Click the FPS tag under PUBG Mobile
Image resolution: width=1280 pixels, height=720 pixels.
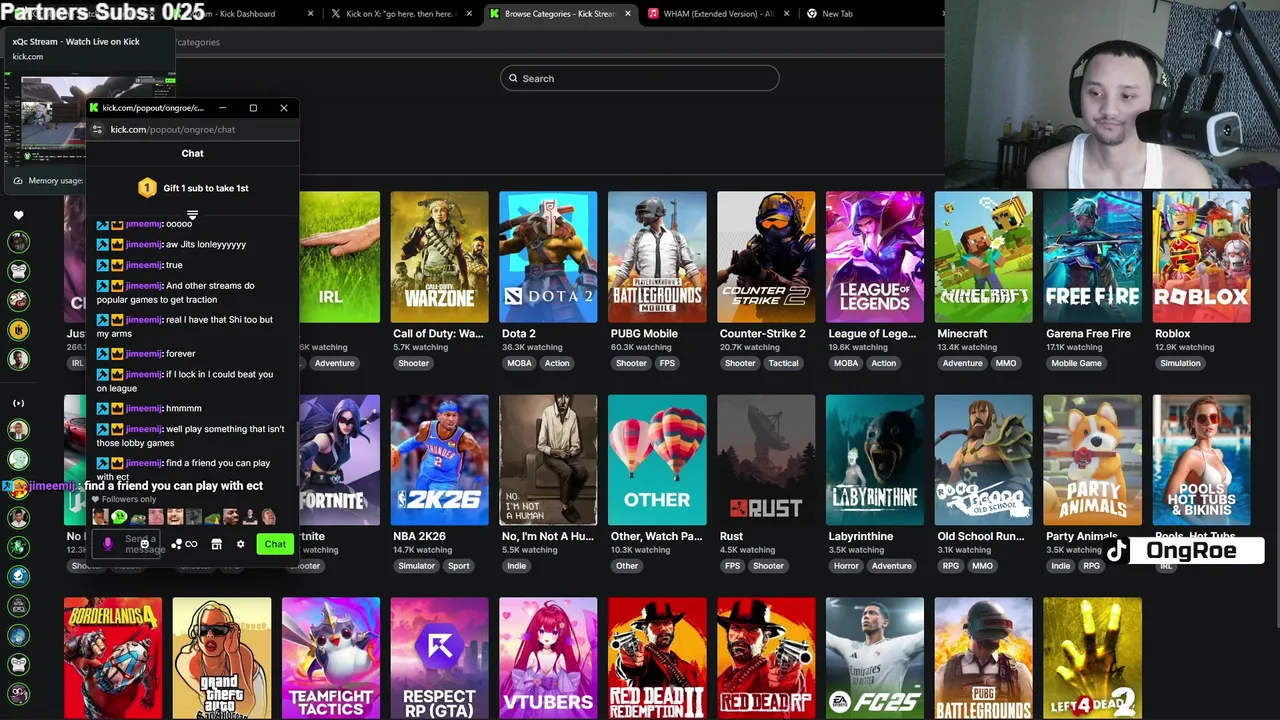click(x=667, y=363)
